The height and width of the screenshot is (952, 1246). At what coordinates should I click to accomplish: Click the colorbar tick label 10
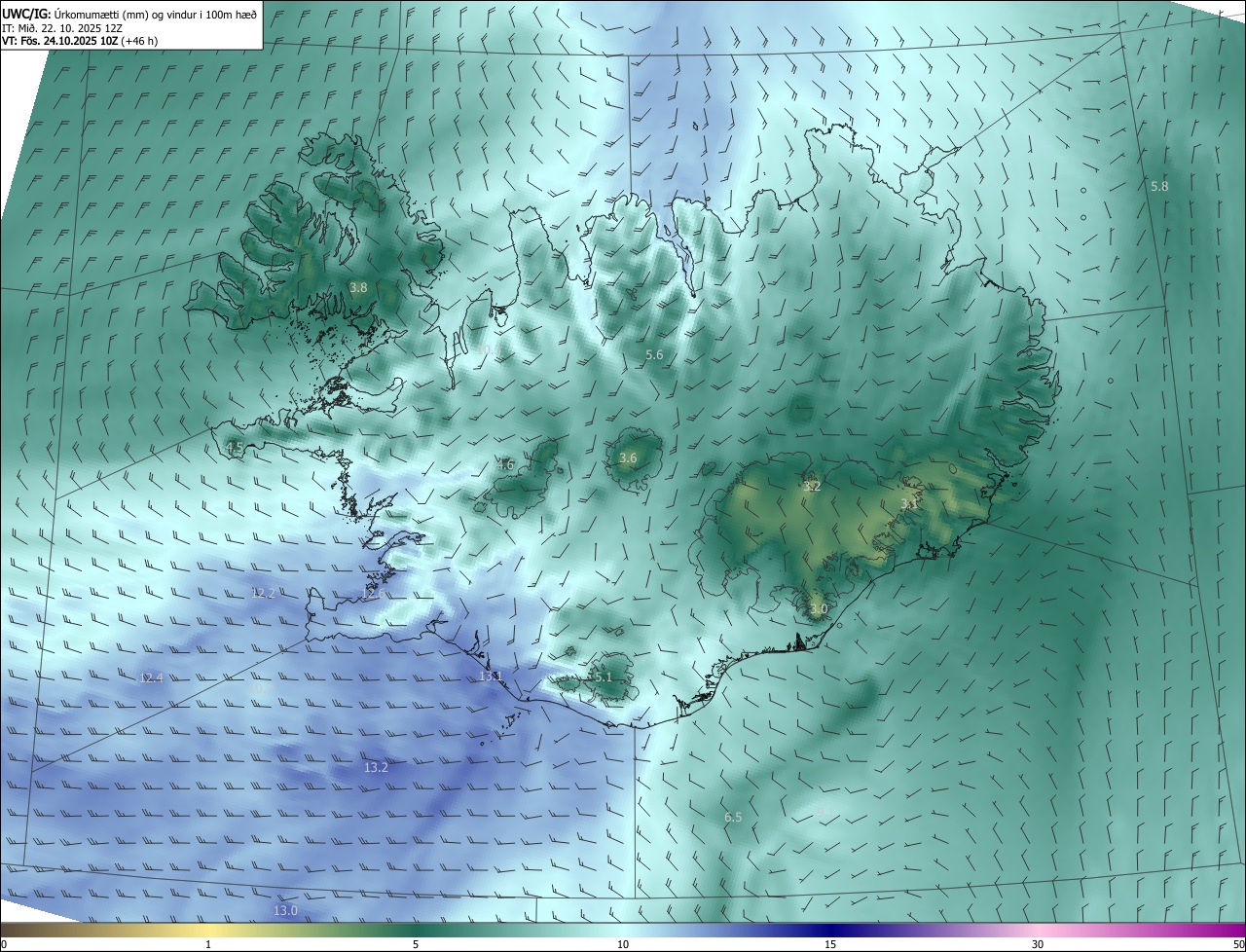(x=623, y=944)
